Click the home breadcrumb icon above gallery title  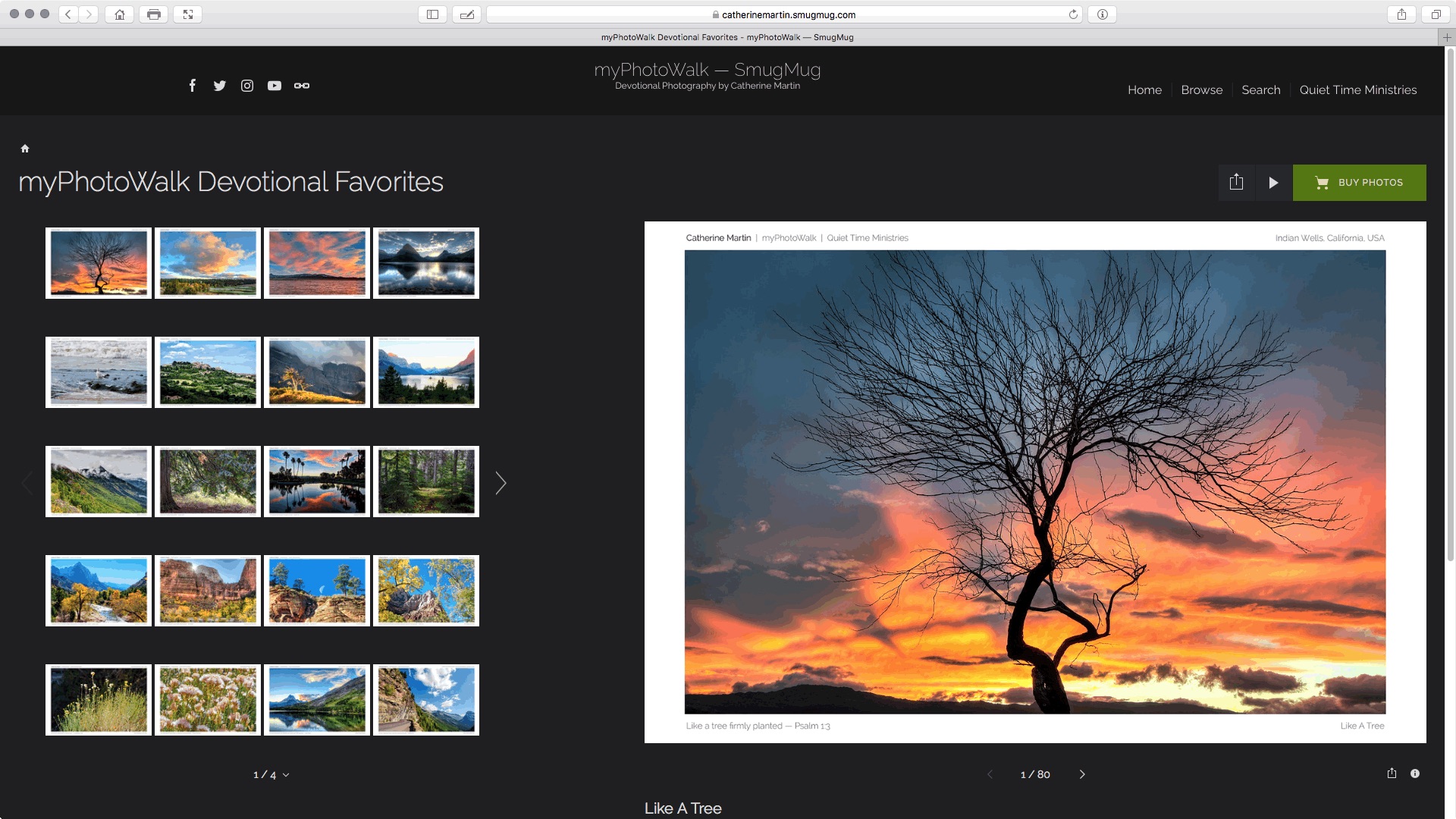point(25,149)
